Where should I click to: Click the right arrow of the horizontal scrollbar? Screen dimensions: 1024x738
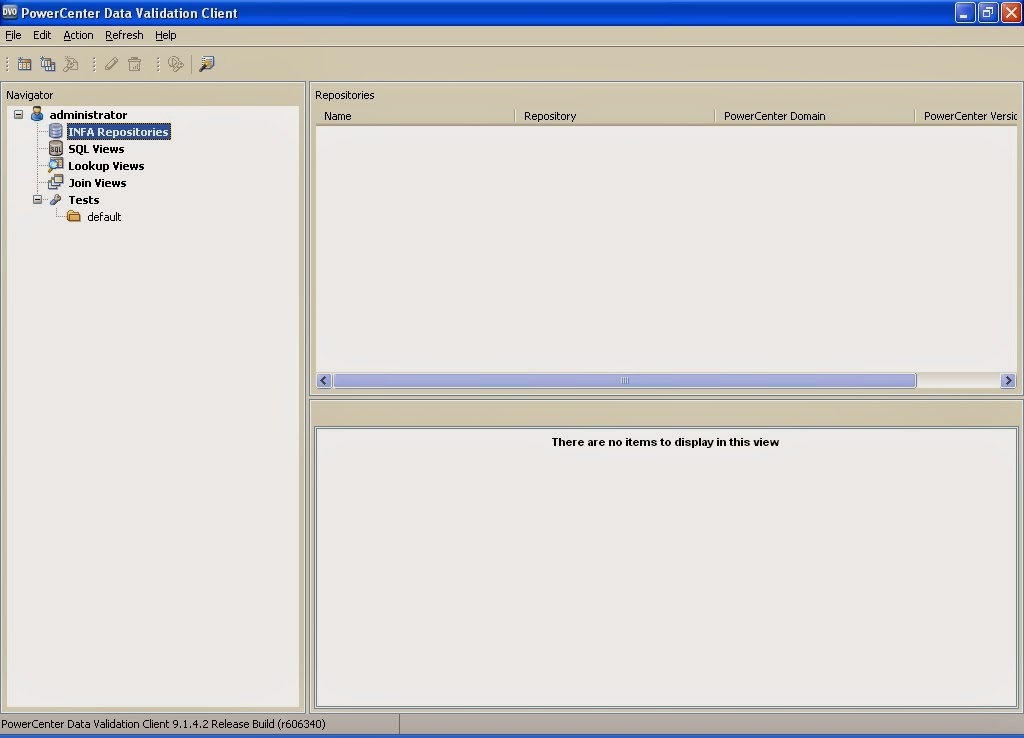pos(1008,380)
